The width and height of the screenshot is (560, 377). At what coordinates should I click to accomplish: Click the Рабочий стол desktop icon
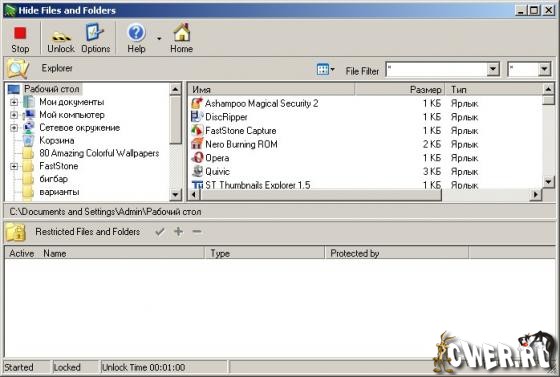14,89
